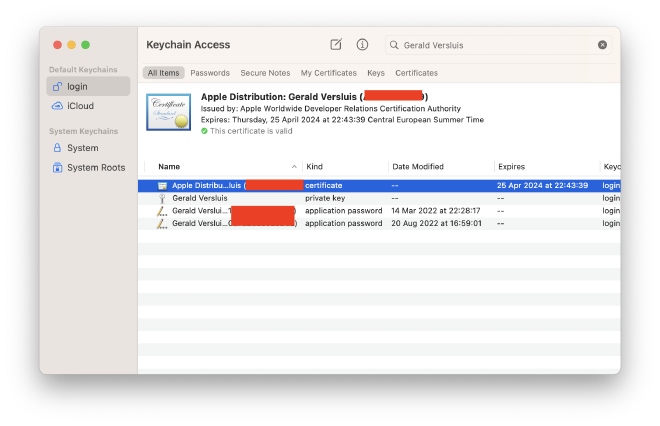Open the System Roots keychain
This screenshot has width=660, height=426.
pos(88,168)
